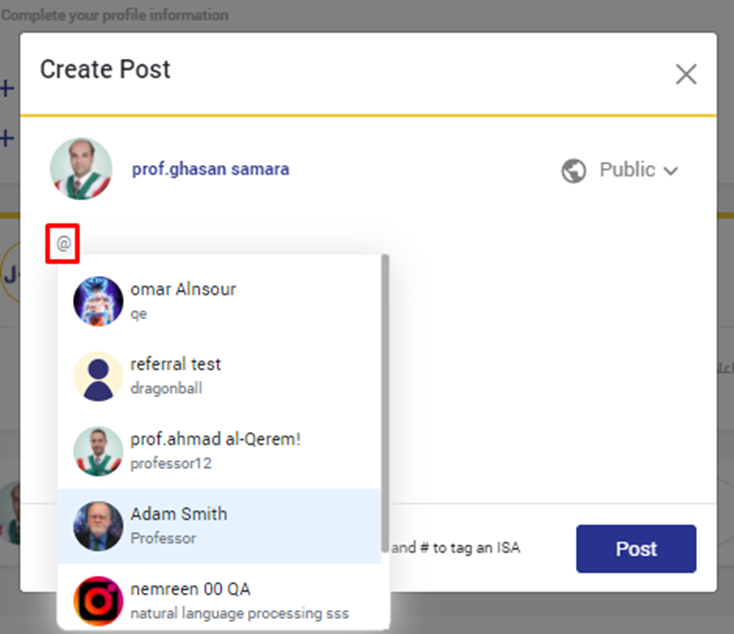Click Adam Smith's avatar photo
Viewport: 734px width, 634px height.
click(98, 525)
